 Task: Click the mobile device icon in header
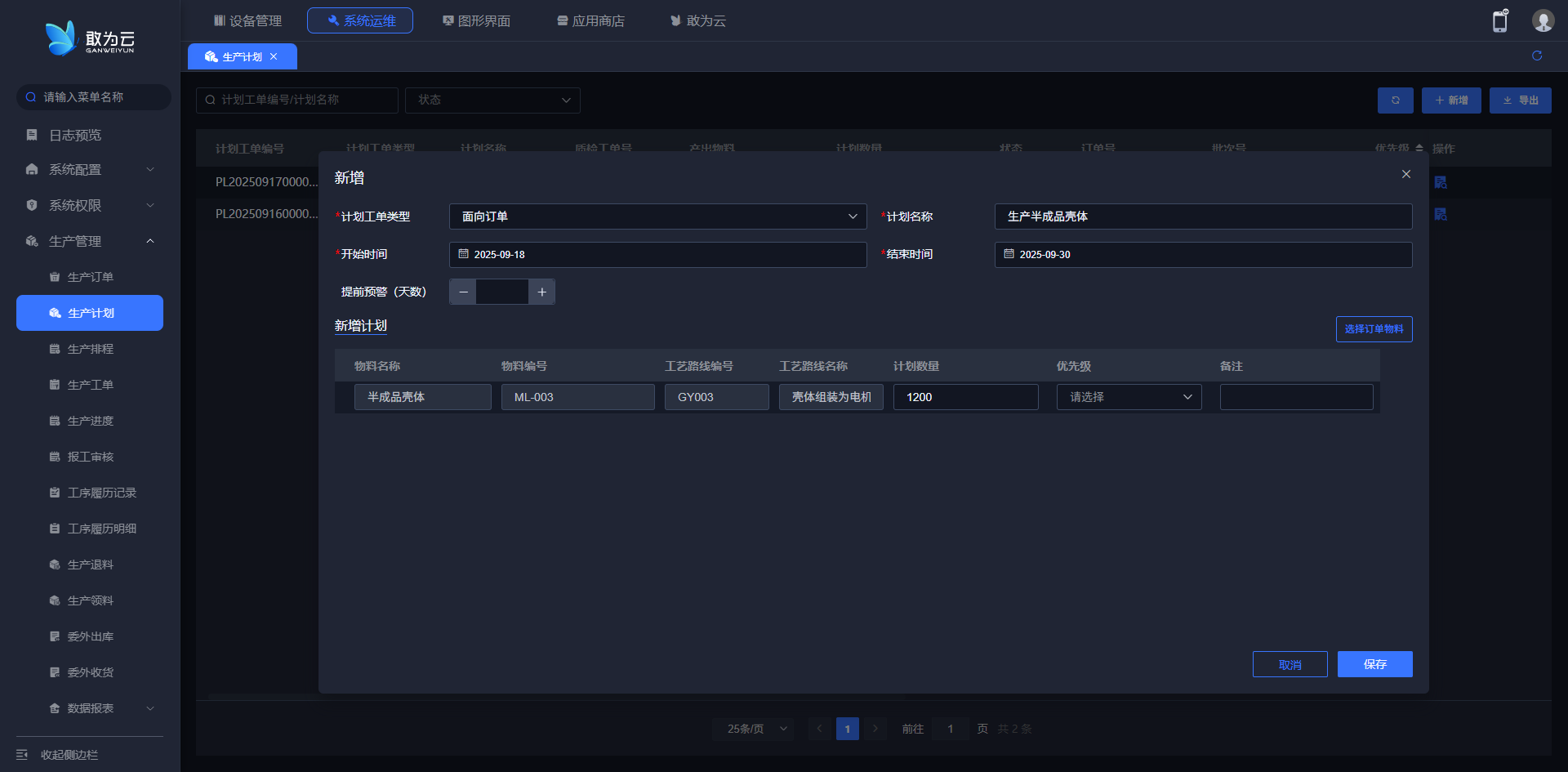click(x=1499, y=21)
